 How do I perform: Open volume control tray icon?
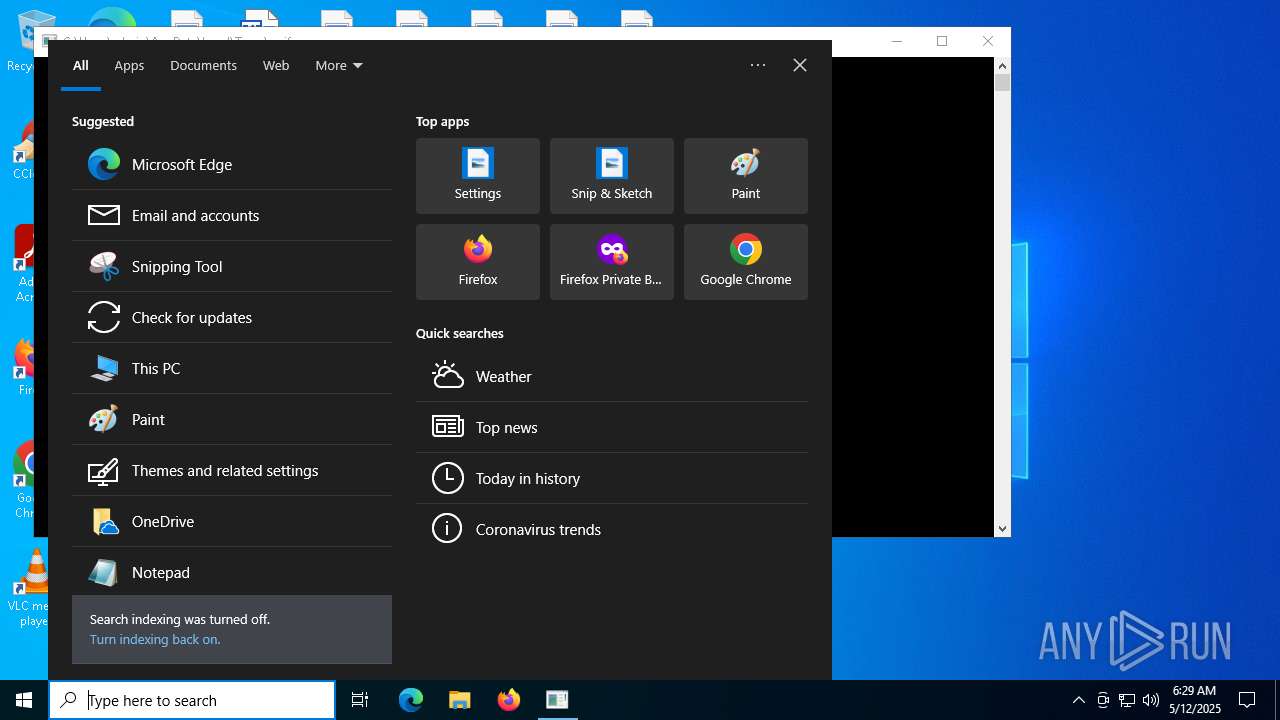tap(1151, 700)
